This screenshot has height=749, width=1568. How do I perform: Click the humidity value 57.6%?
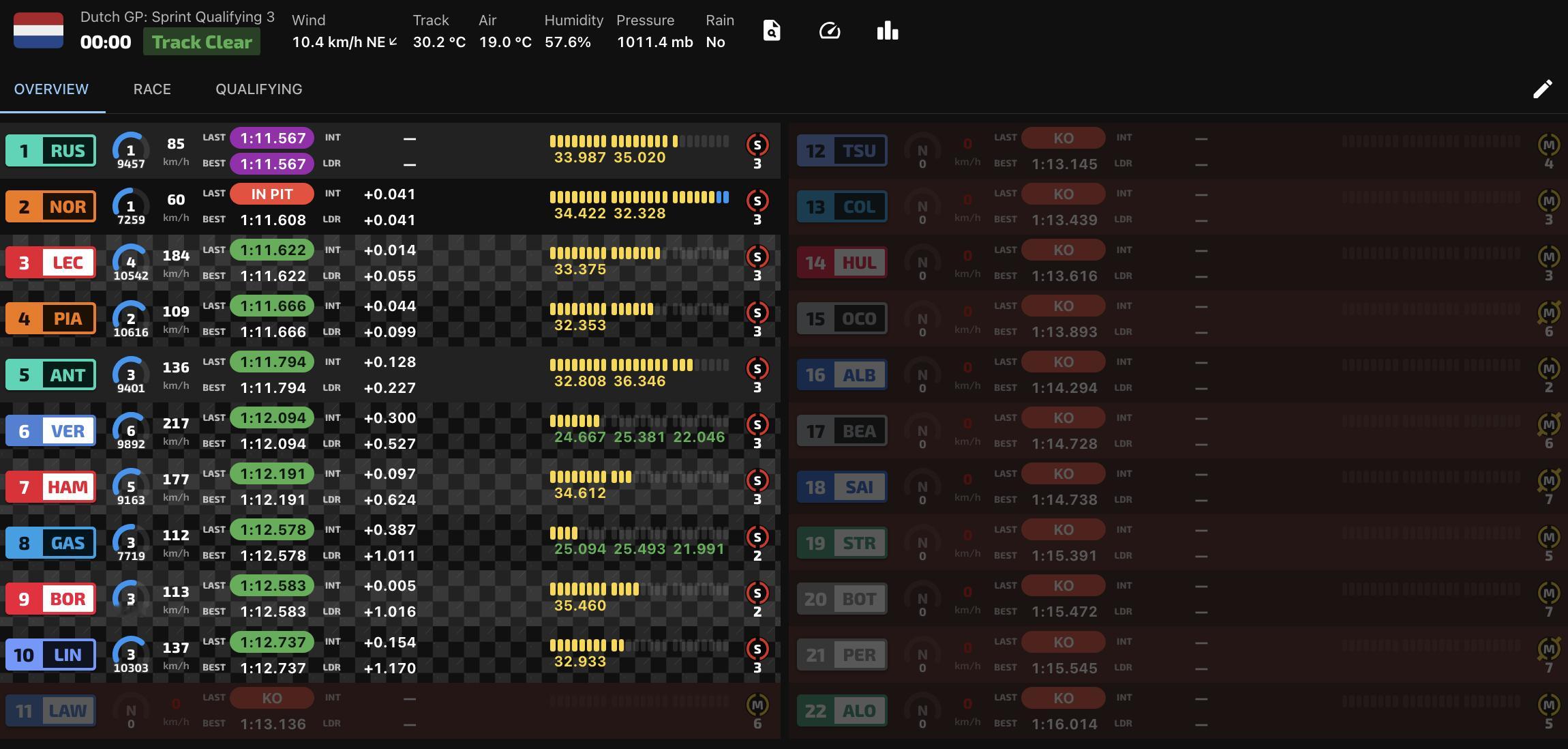click(x=568, y=42)
